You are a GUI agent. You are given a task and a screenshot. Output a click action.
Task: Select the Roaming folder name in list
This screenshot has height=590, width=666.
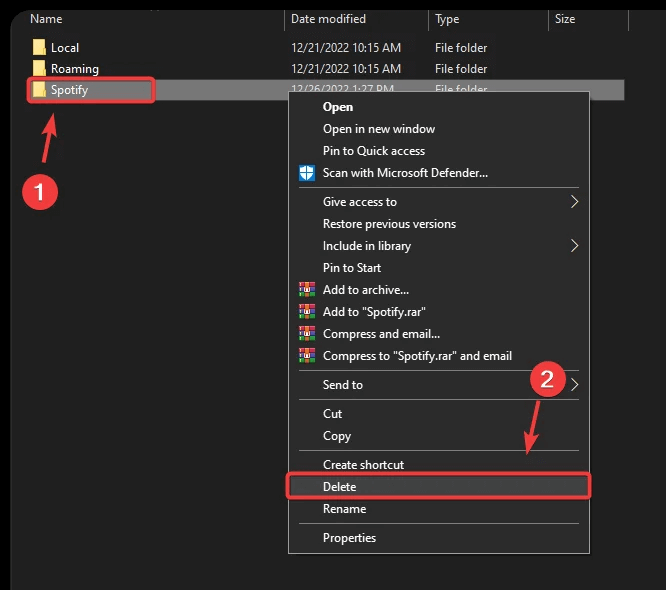(x=75, y=69)
